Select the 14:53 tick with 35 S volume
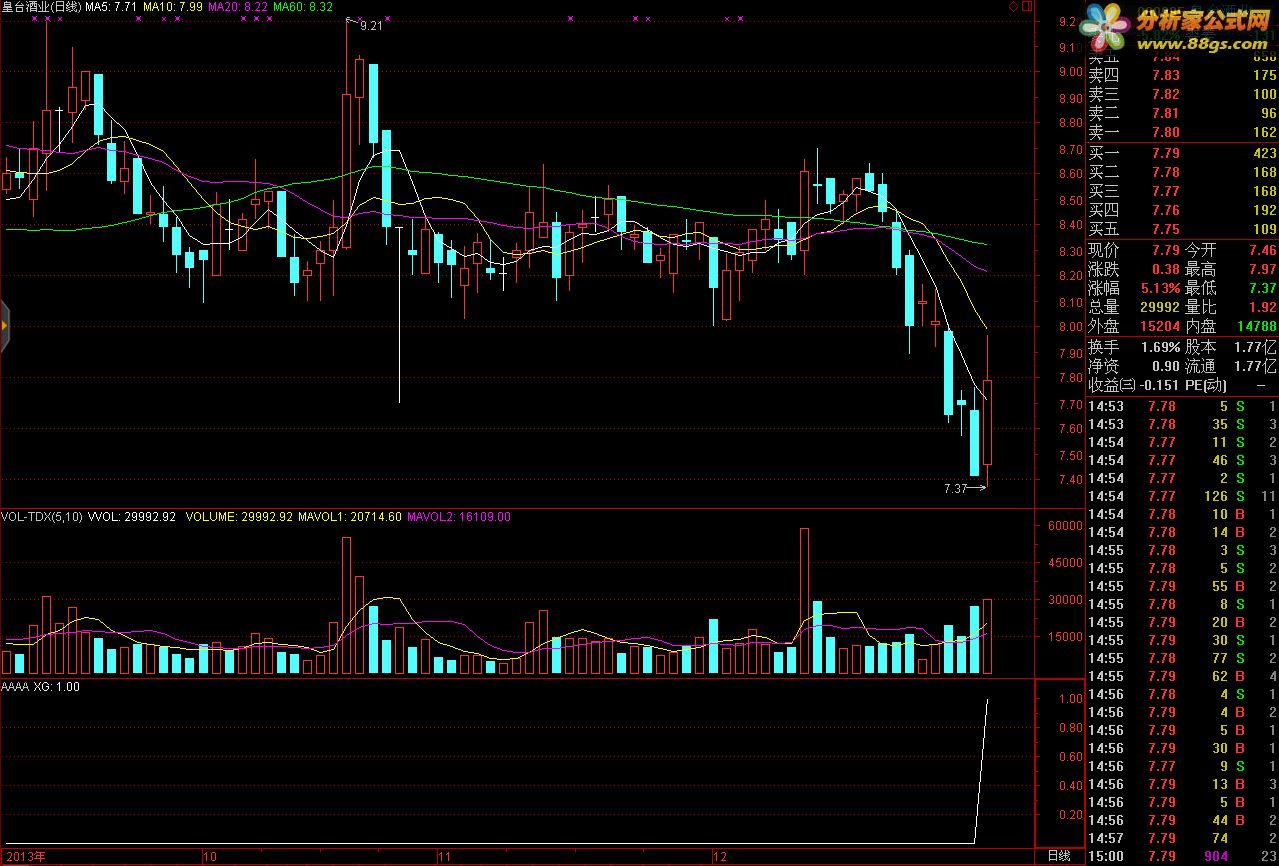 [x=1182, y=424]
